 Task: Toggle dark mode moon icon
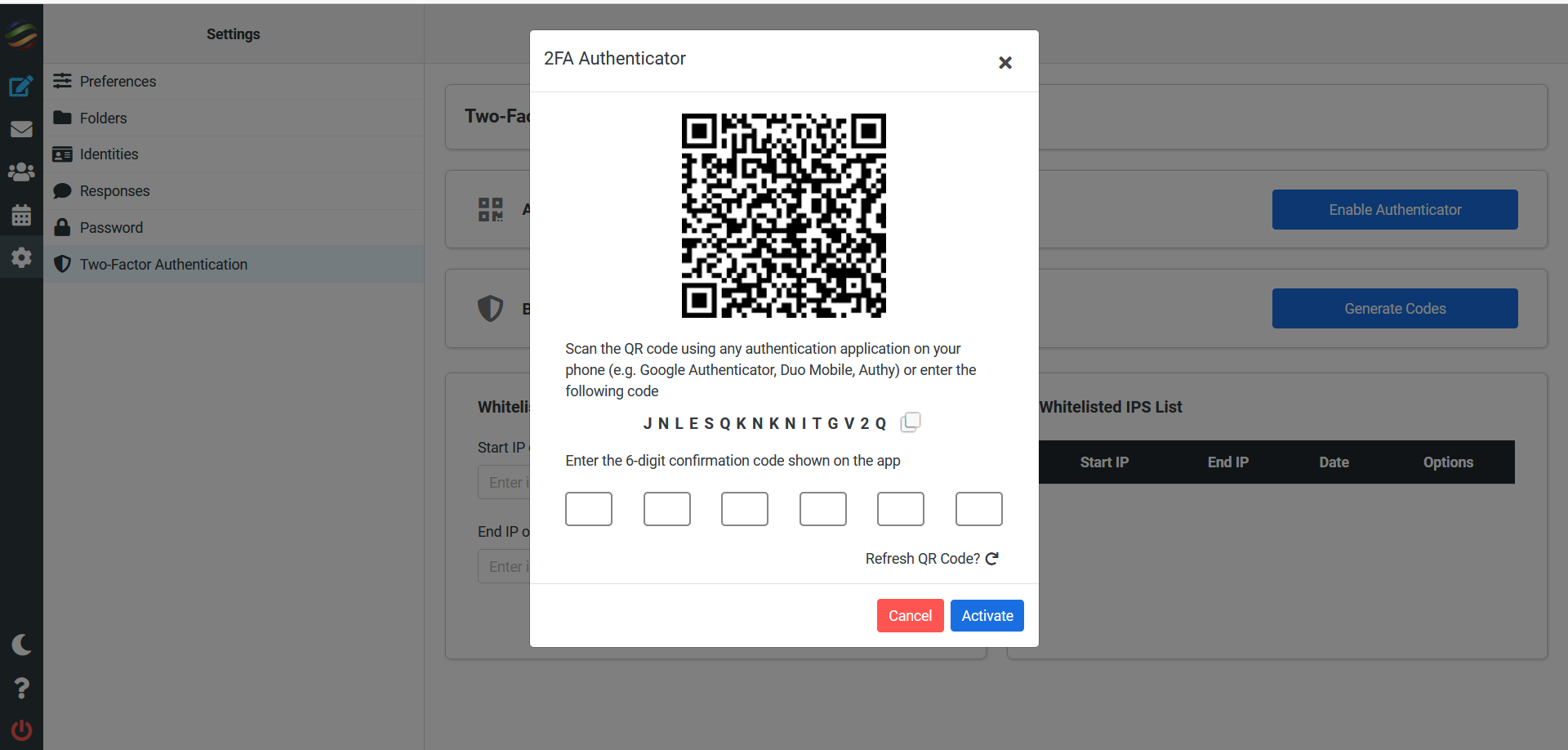[21, 645]
